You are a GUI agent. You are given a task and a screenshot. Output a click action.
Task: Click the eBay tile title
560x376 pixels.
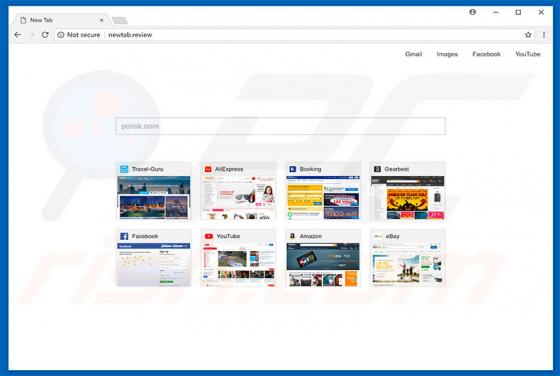pyautogui.click(x=392, y=236)
